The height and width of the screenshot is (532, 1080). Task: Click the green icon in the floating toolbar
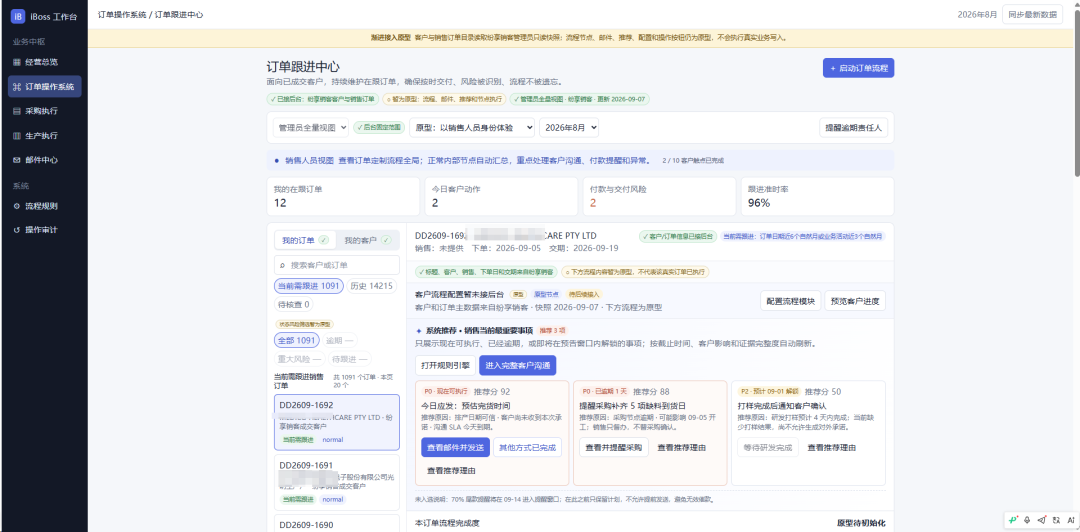1013,520
